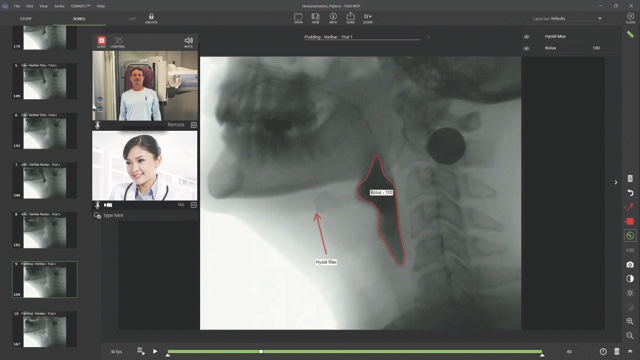Click the New document icon in top toolbar
The height and width of the screenshot is (360, 640).
316,16
